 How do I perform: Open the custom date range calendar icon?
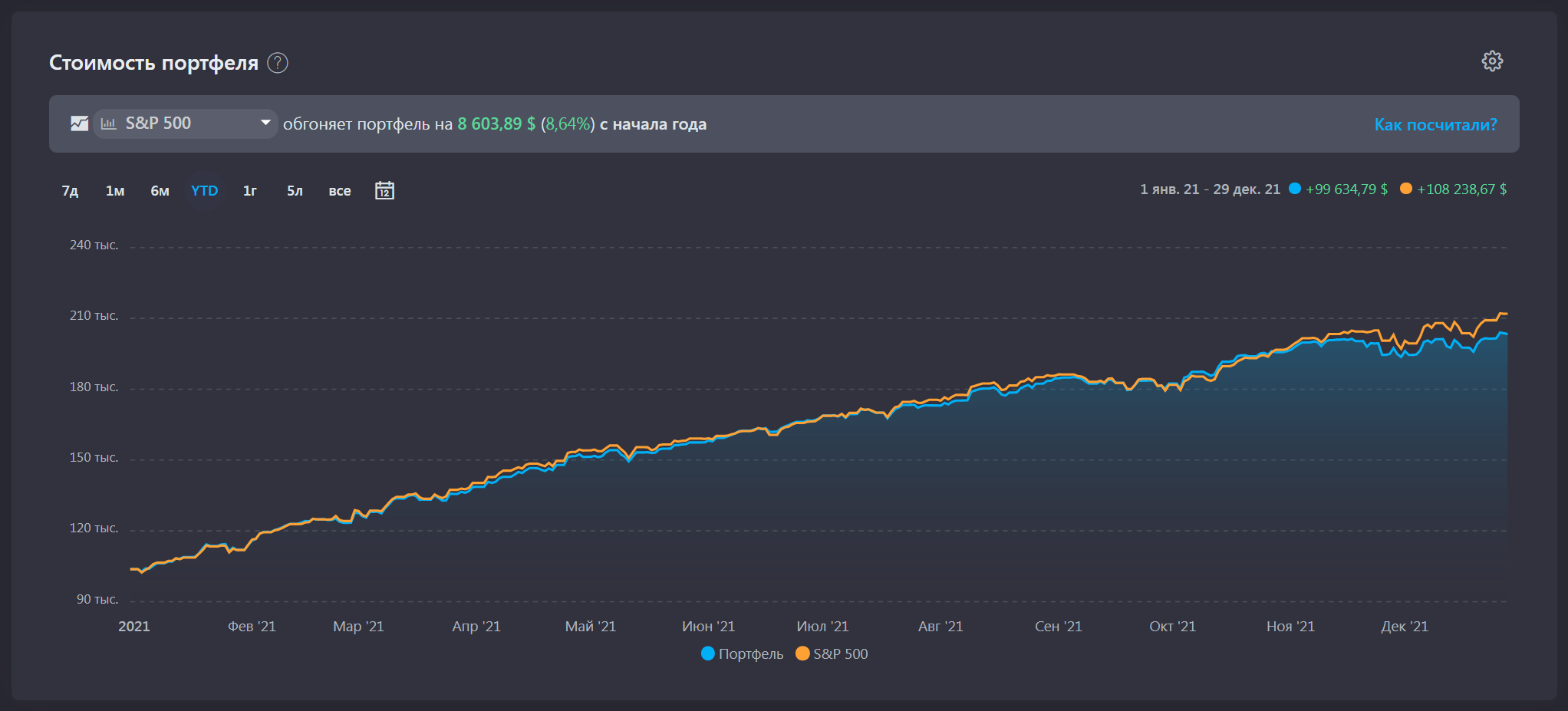(384, 190)
